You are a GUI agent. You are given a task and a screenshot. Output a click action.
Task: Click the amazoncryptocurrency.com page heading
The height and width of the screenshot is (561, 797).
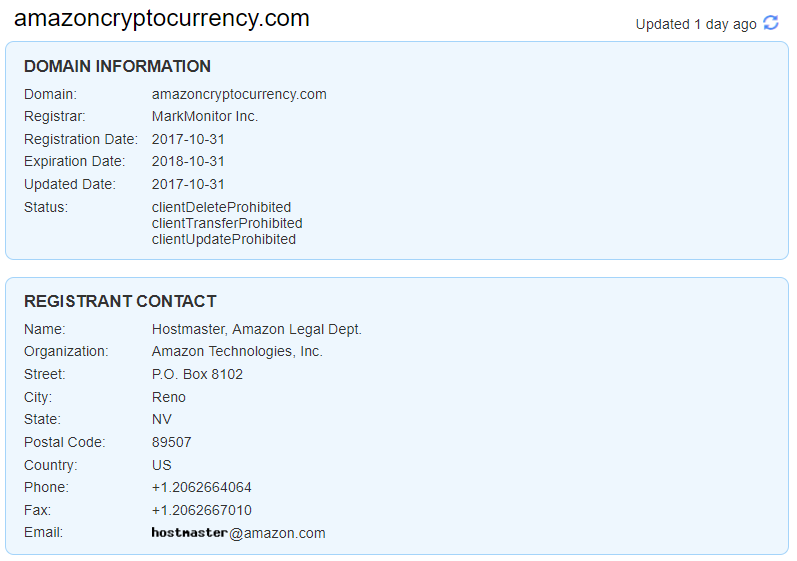[x=162, y=18]
